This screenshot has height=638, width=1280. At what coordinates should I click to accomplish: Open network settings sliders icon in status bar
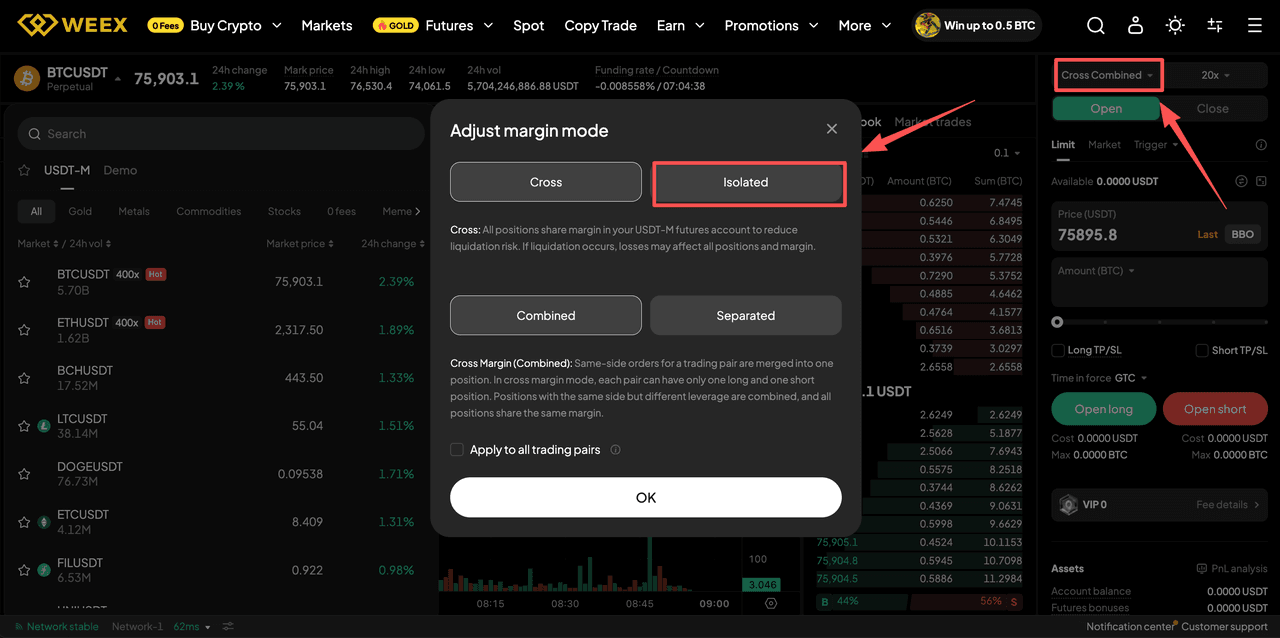pyautogui.click(x=228, y=627)
